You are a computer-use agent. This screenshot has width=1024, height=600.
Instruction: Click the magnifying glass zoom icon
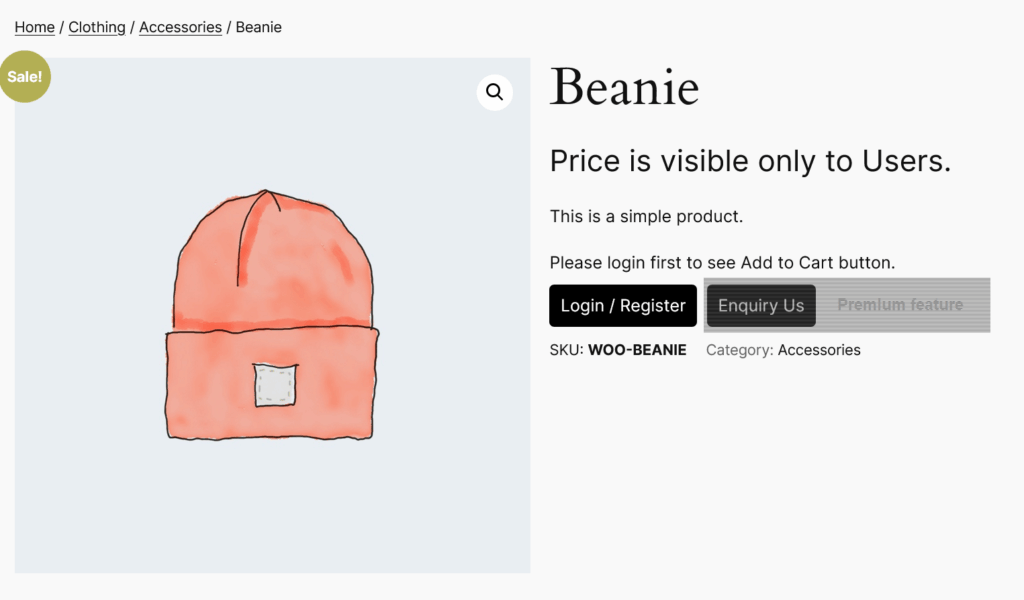click(494, 92)
